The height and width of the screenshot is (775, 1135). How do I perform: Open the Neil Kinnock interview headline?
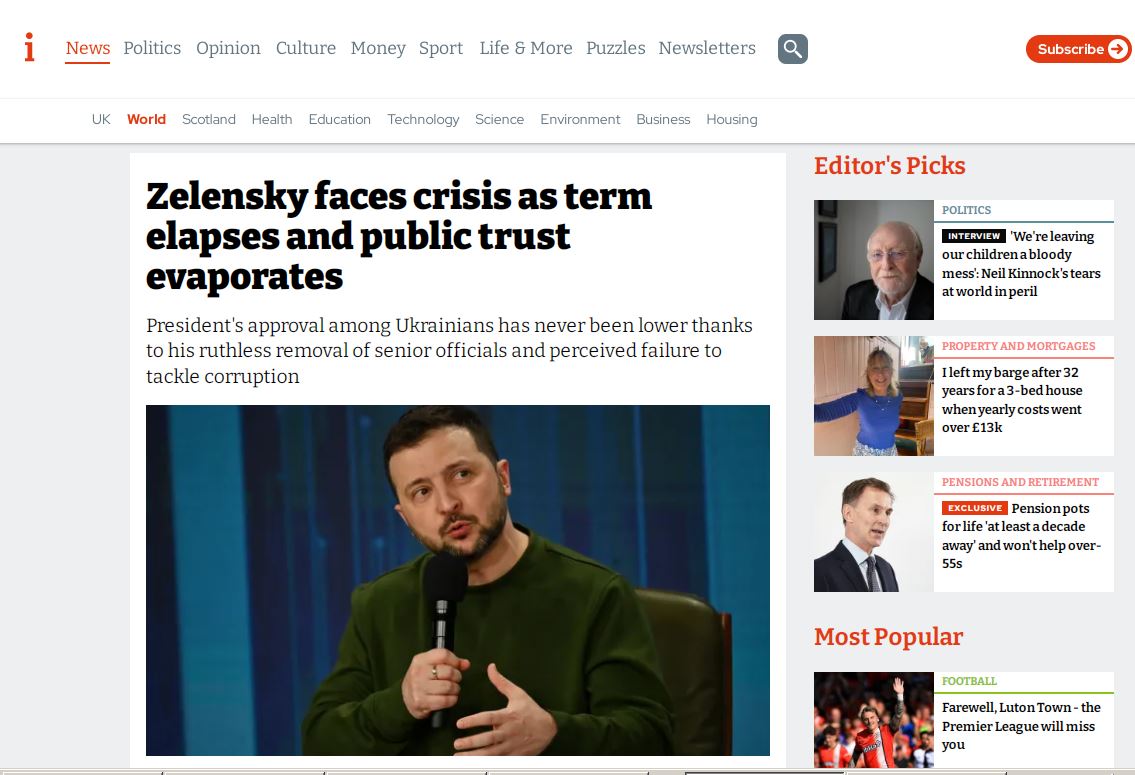coord(1021,263)
